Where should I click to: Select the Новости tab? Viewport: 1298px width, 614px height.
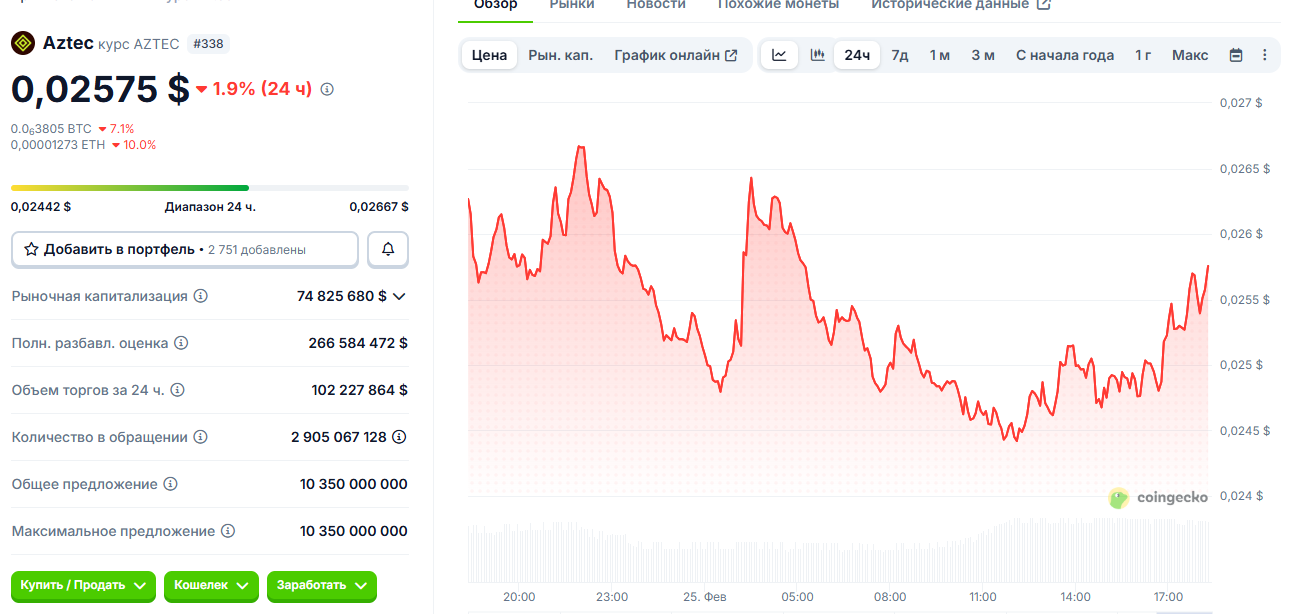coord(656,5)
